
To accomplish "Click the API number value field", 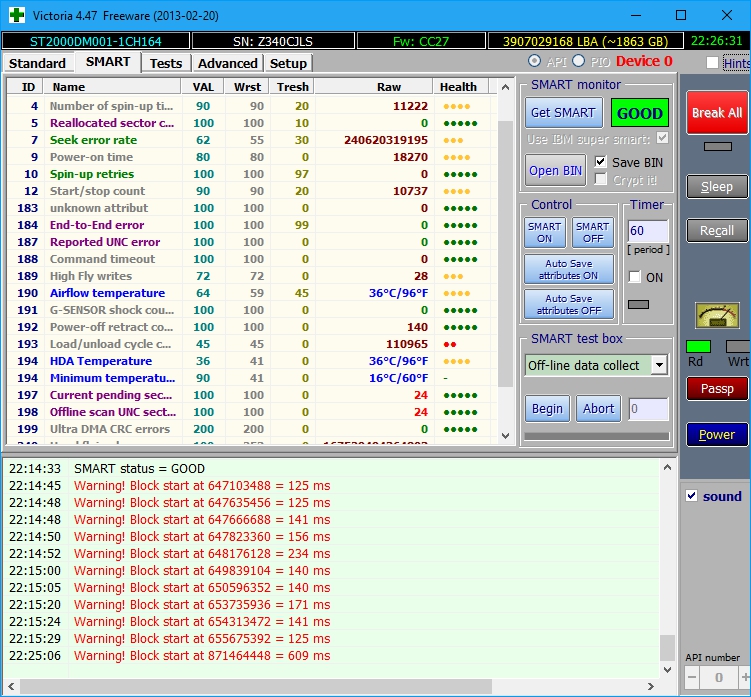I will [719, 677].
